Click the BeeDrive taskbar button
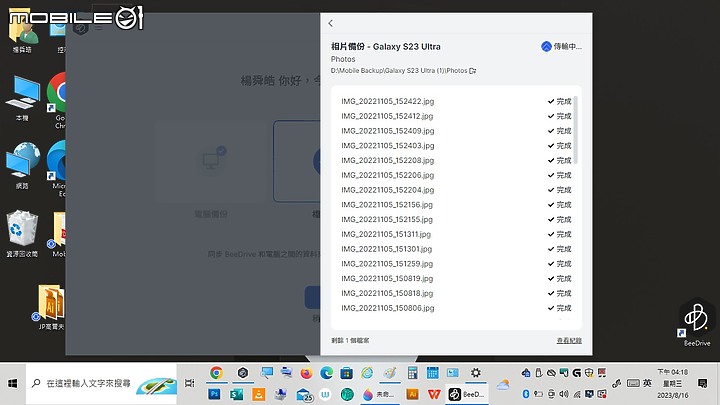 coord(467,394)
